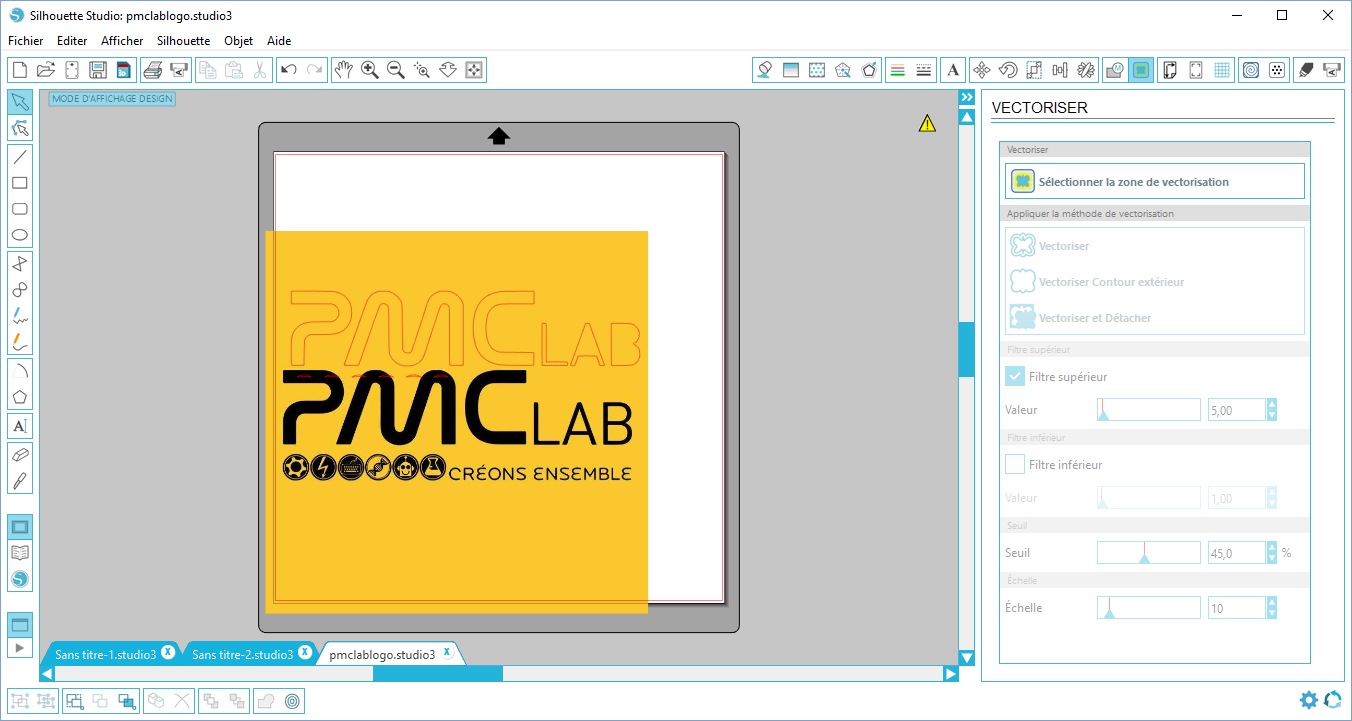
Task: Click the yellow warning triangle icon
Action: 927,123
